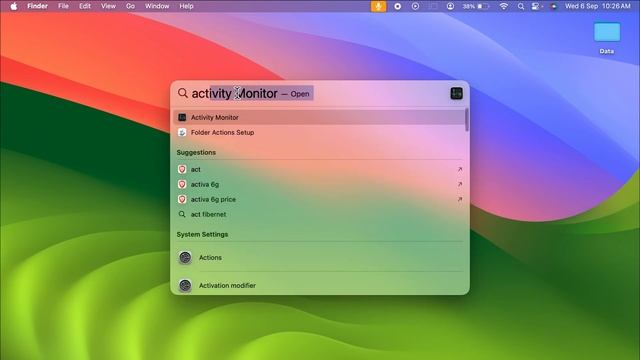Click the gear icon beside Activation modifier
The height and width of the screenshot is (360, 640).
click(185, 285)
